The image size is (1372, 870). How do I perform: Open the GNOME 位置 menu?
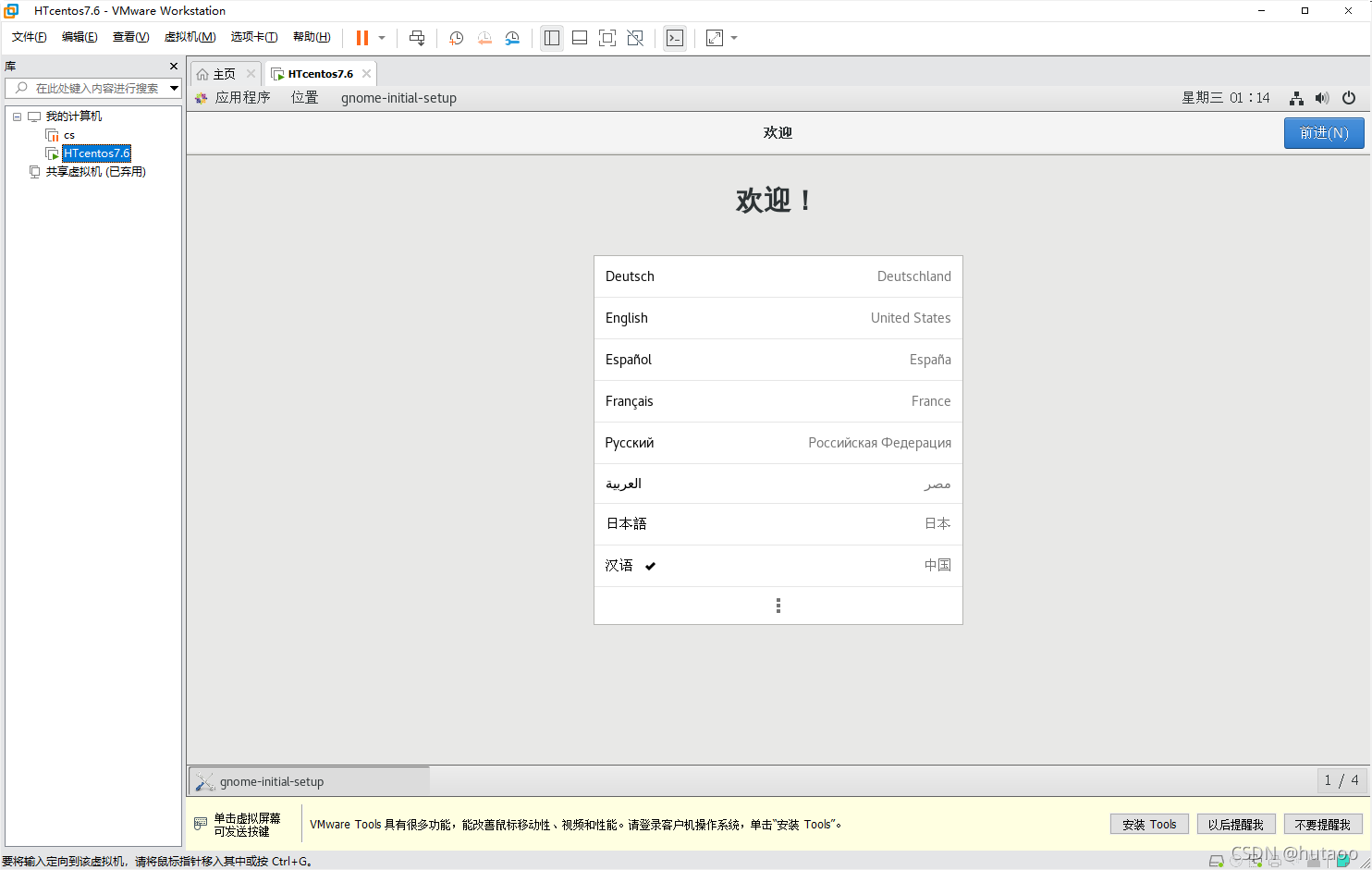pos(304,98)
